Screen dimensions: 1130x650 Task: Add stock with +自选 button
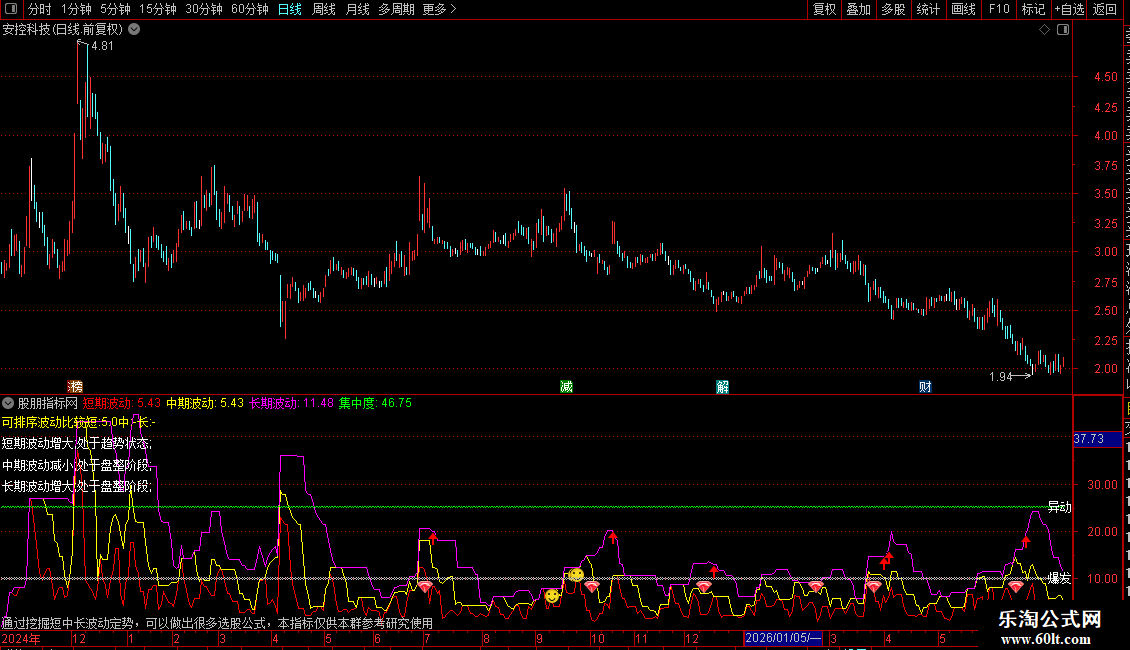coord(1069,9)
